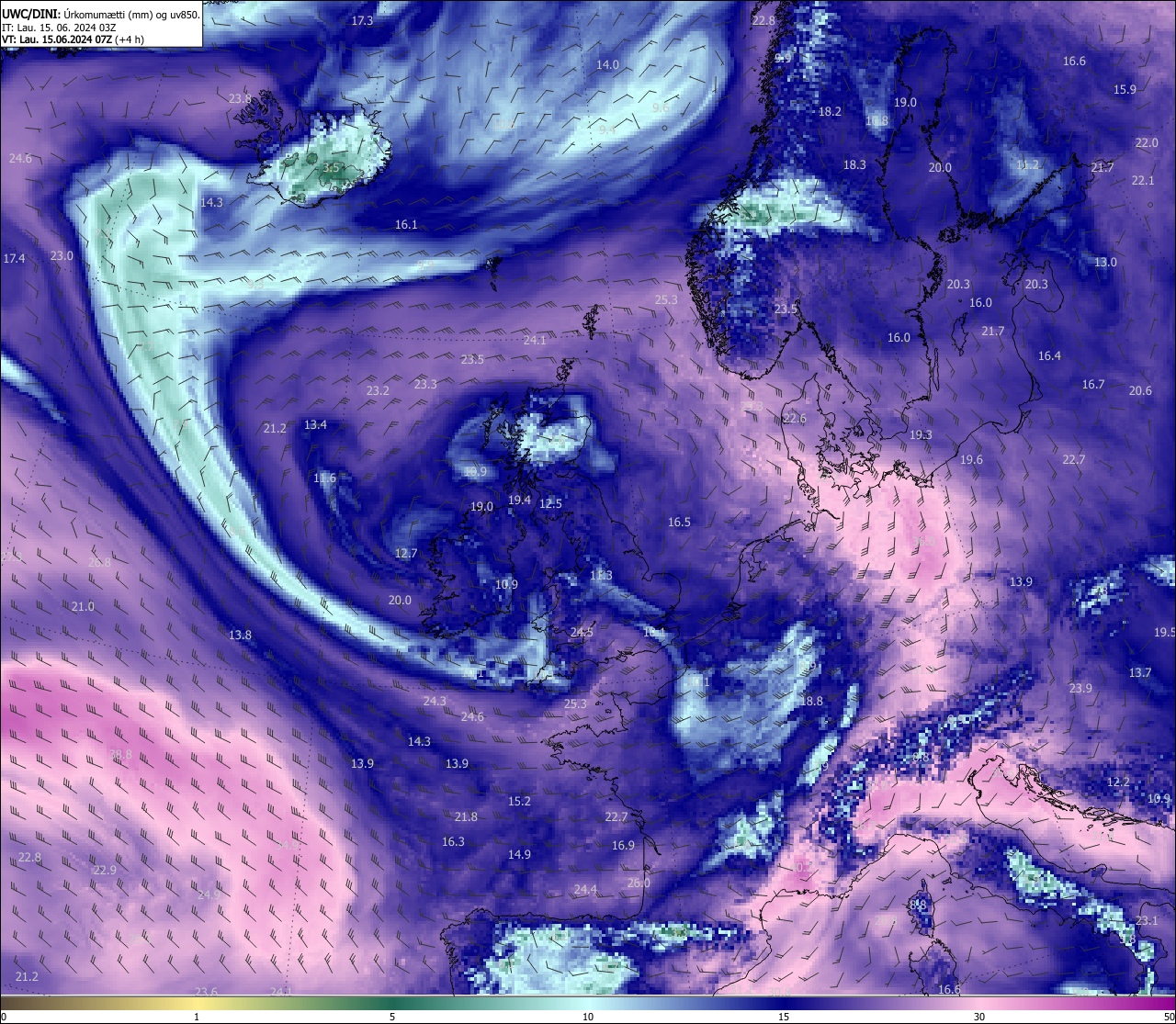Click the 18.2 value over Norway
The height and width of the screenshot is (1024, 1176).
[830, 111]
